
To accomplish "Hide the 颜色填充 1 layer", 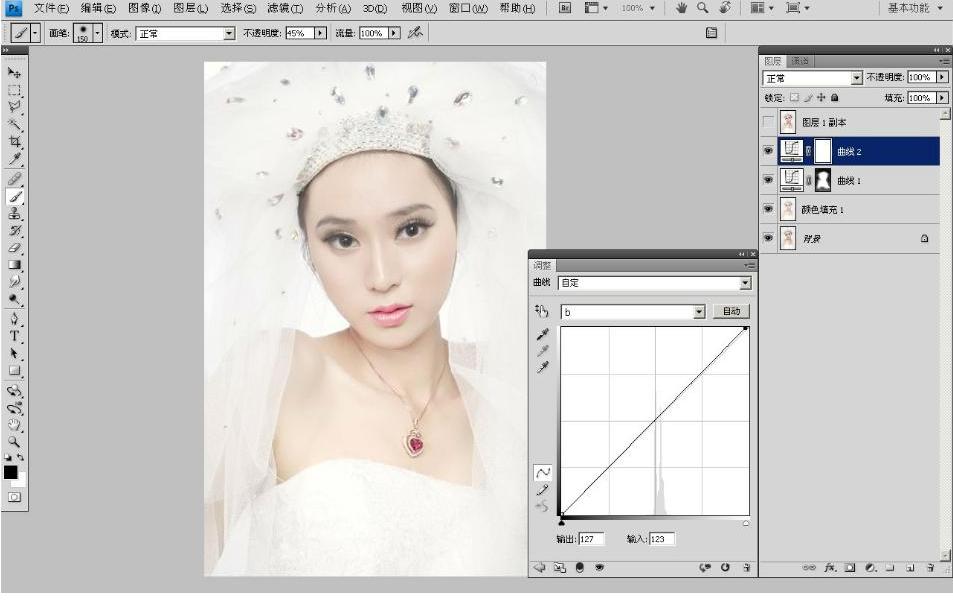I will click(768, 209).
